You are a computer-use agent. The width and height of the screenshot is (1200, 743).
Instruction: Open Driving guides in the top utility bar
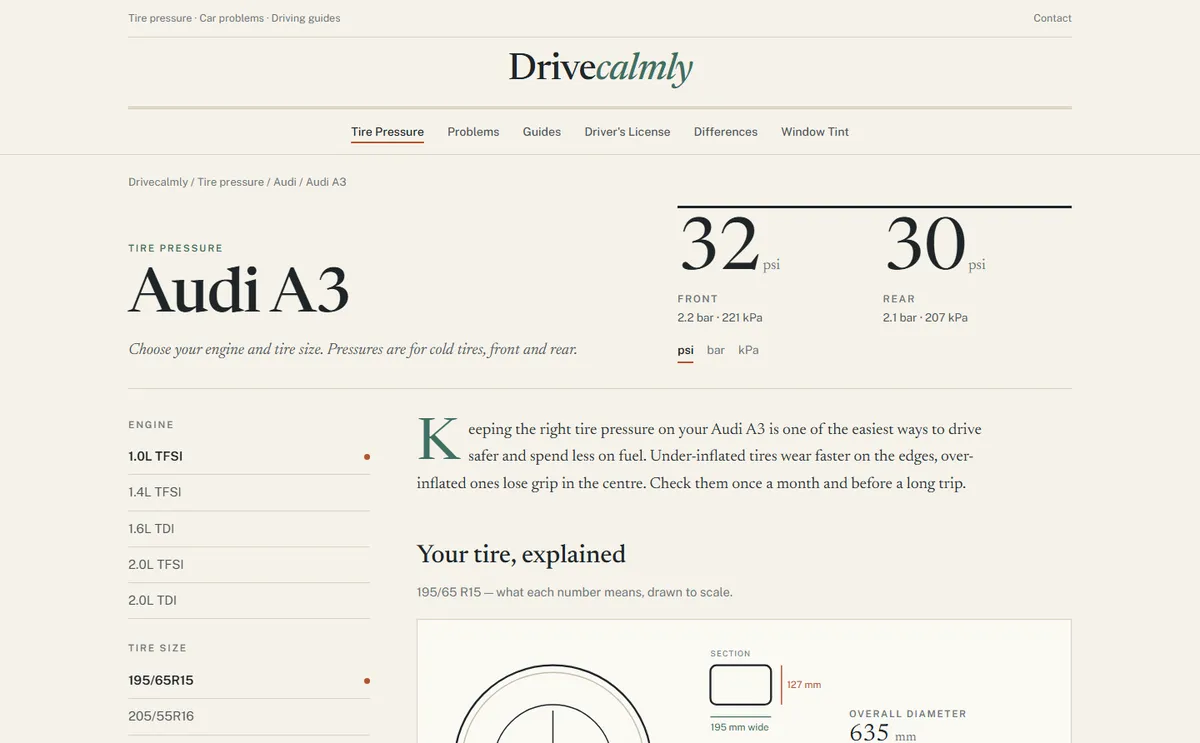click(x=306, y=18)
